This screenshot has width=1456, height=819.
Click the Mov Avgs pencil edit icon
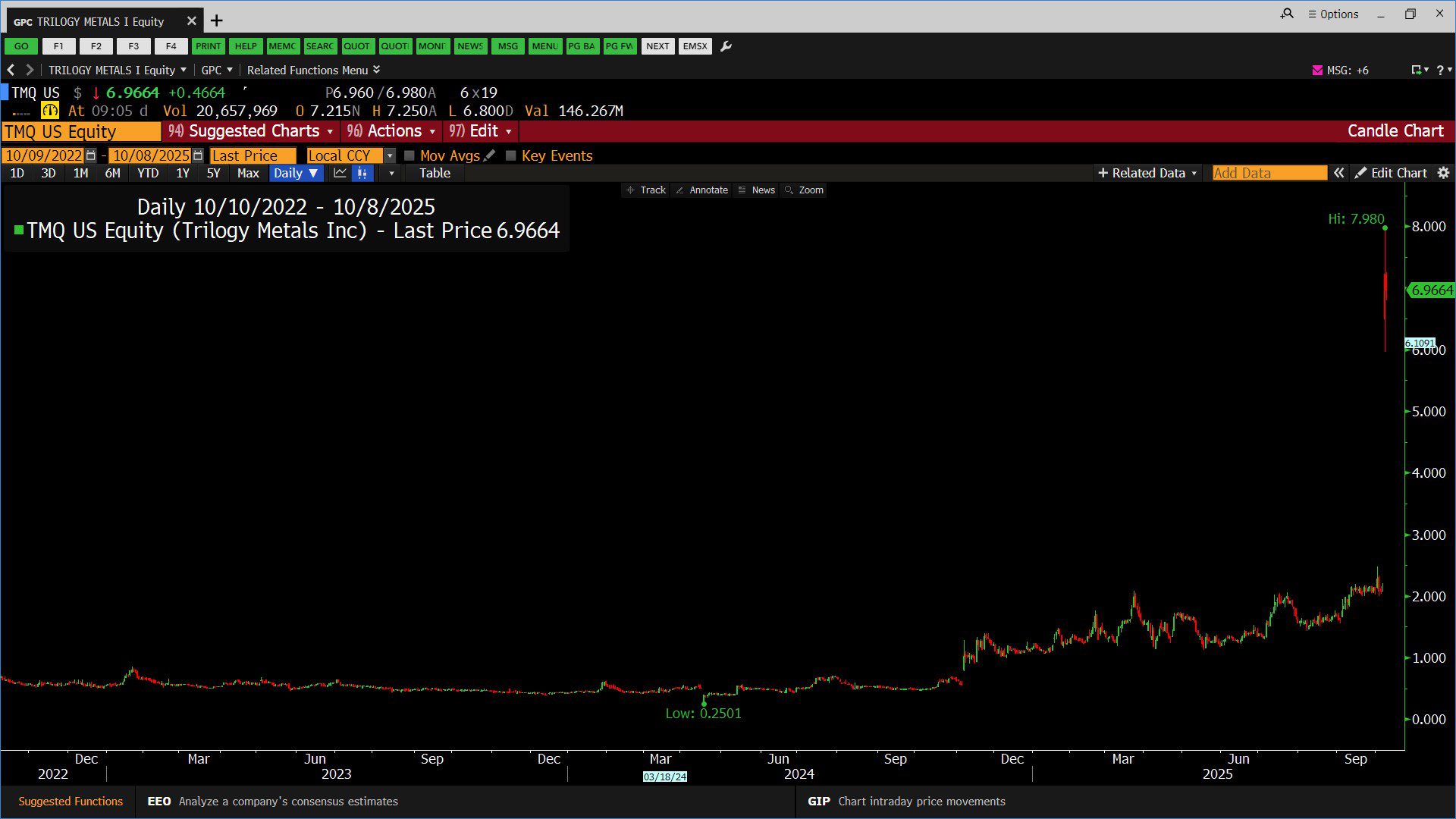coord(490,155)
